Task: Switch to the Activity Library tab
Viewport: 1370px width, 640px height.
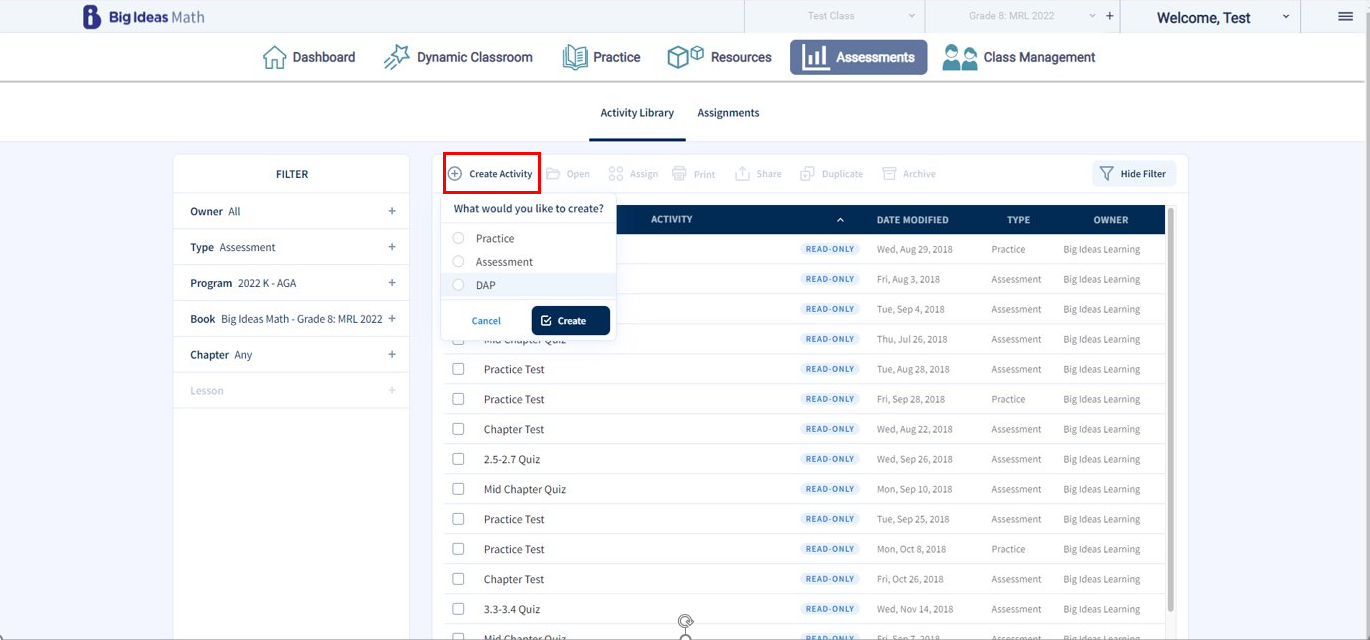Action: point(637,113)
